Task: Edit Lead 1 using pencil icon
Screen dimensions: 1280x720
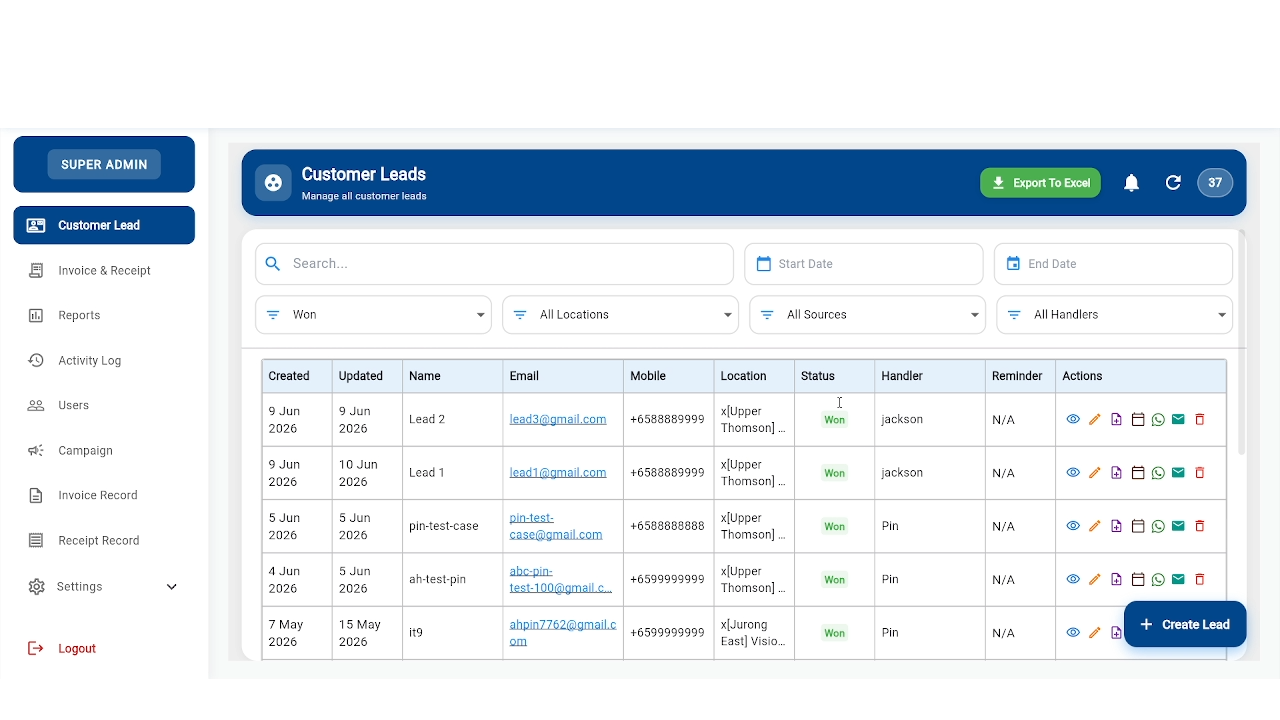Action: (x=1095, y=473)
